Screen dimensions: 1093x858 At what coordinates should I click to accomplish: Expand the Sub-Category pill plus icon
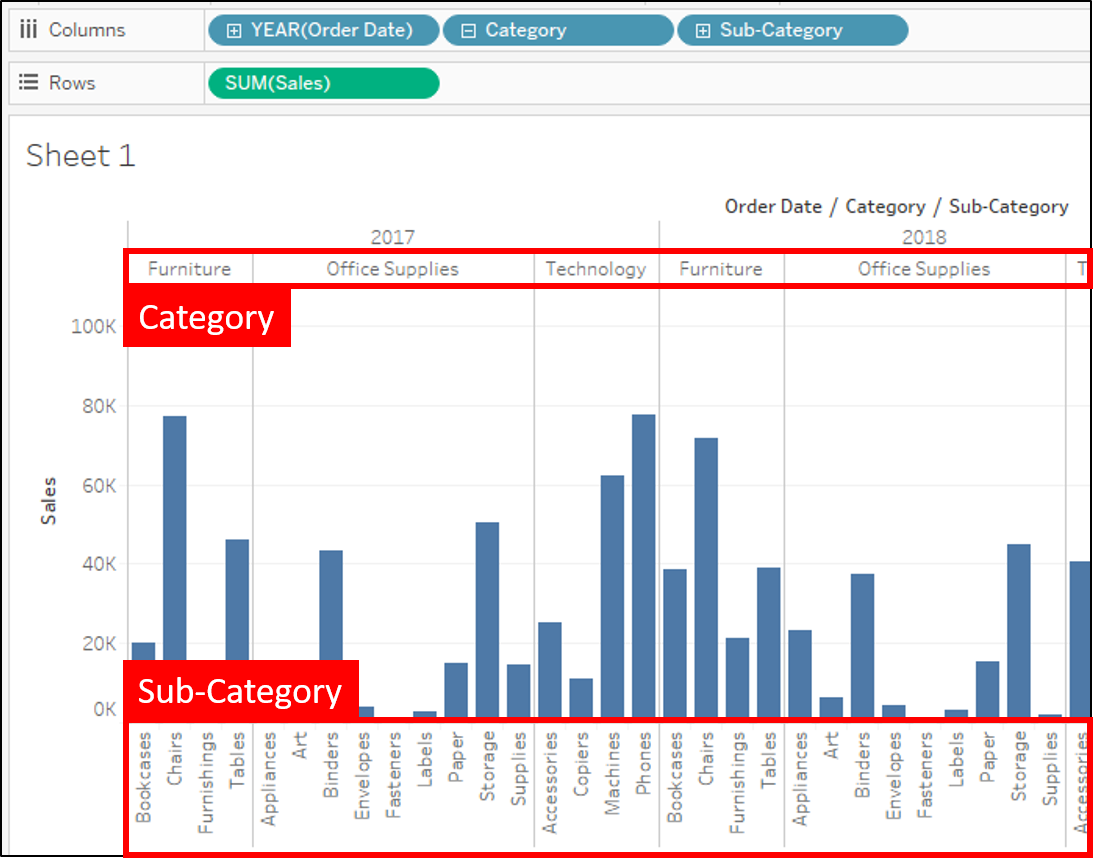coord(702,31)
